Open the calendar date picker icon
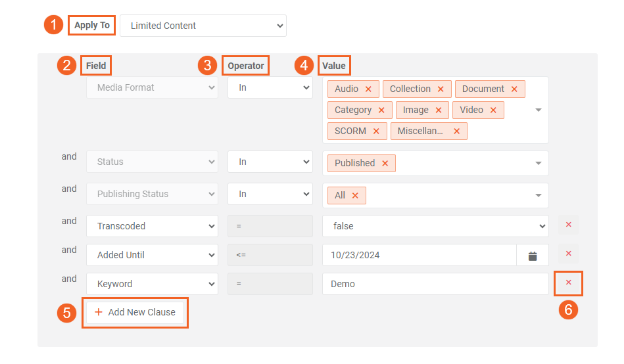The height and width of the screenshot is (364, 624). (x=532, y=255)
